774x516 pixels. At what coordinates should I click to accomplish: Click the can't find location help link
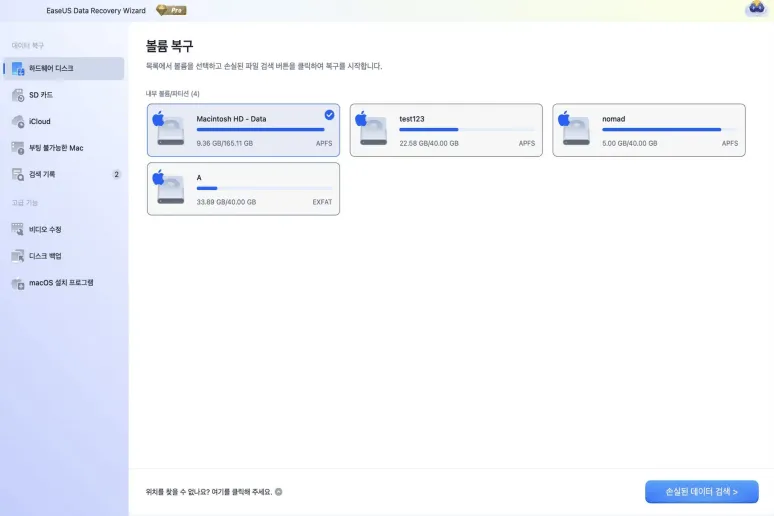coord(208,492)
